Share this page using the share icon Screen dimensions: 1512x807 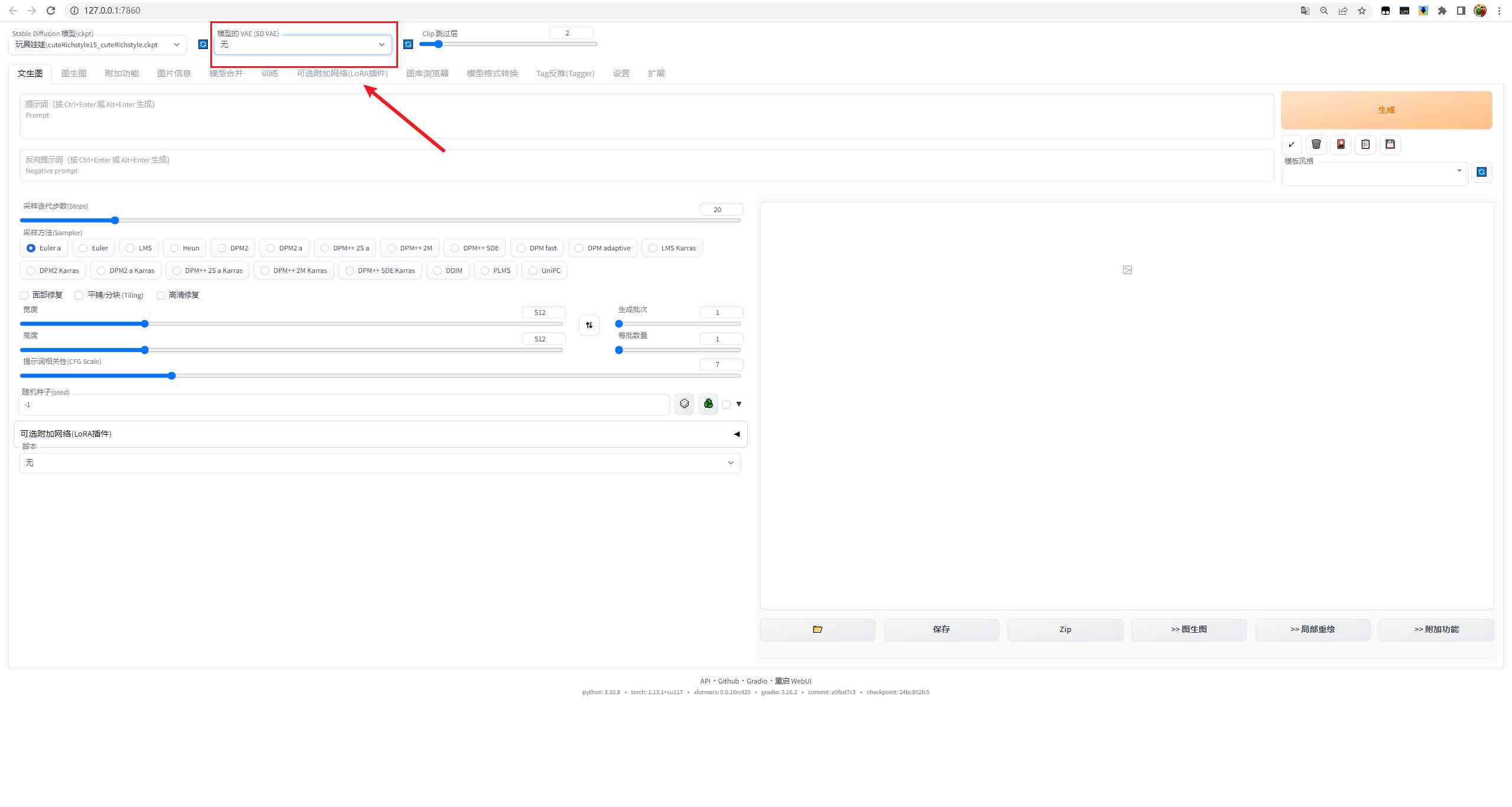[x=1343, y=11]
